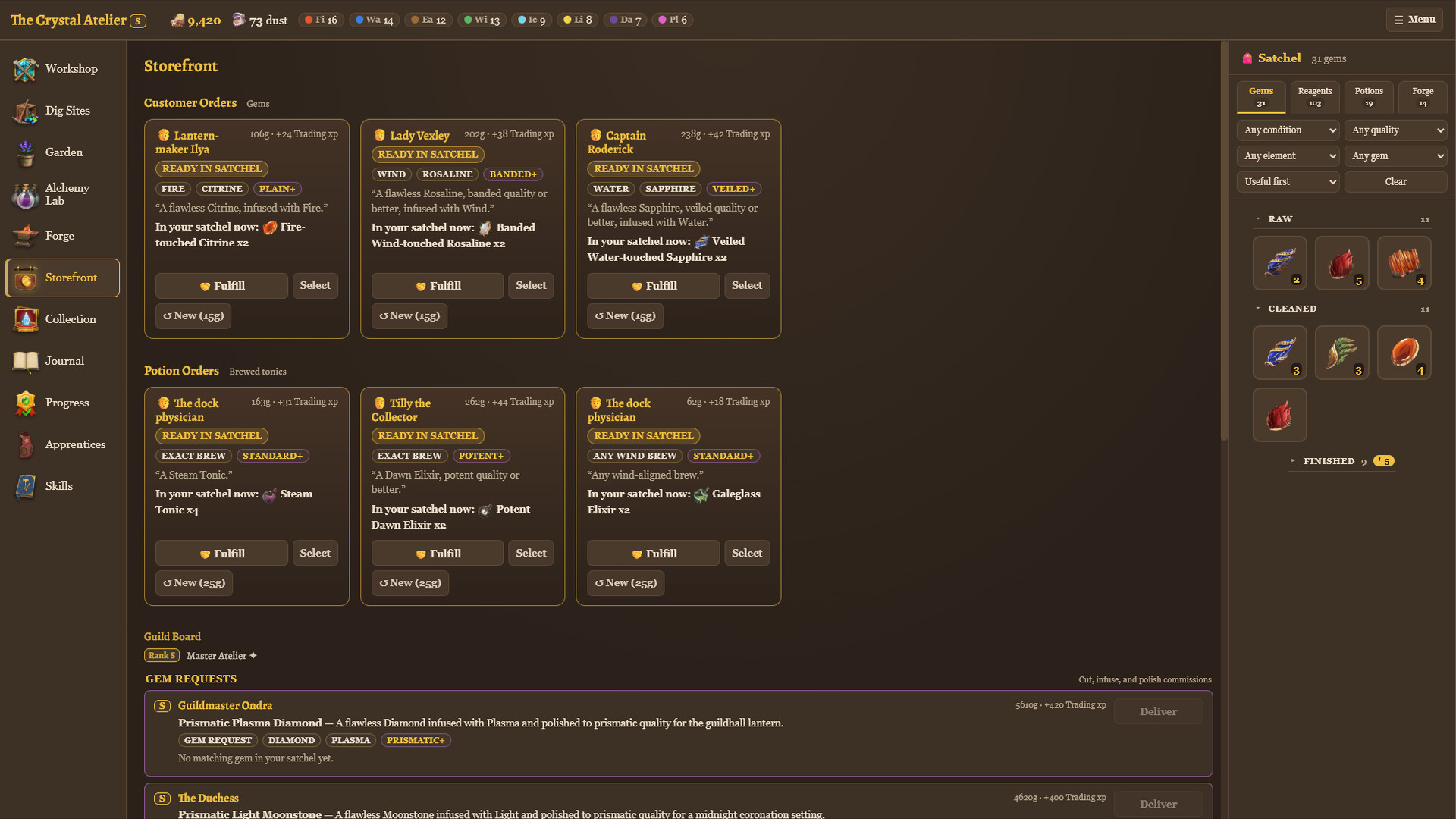Reroll Tilly the Collector's order with New (25g)
Screen dimensions: 1456x819
410,583
